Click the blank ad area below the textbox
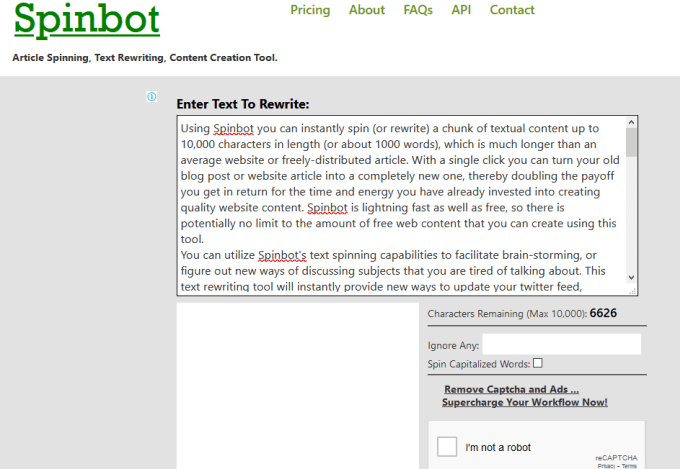Image resolution: width=680 pixels, height=469 pixels. click(x=298, y=386)
